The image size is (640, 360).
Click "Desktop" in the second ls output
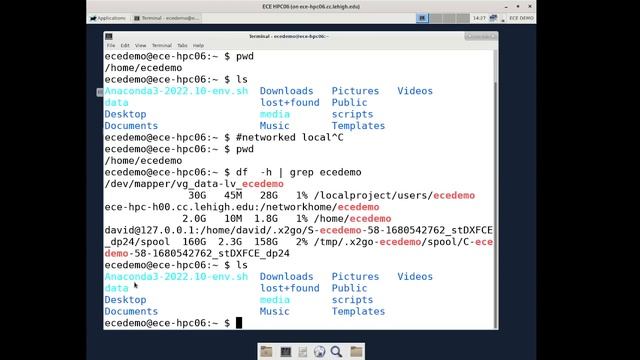(x=125, y=300)
